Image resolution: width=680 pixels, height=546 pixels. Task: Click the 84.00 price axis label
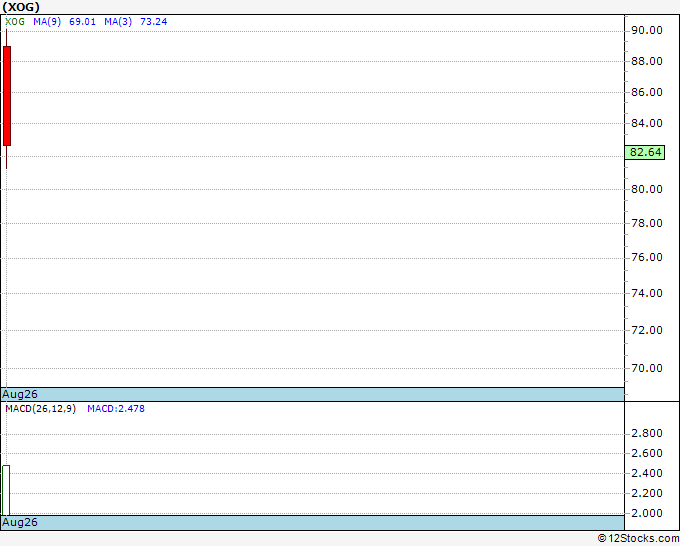pyautogui.click(x=647, y=123)
